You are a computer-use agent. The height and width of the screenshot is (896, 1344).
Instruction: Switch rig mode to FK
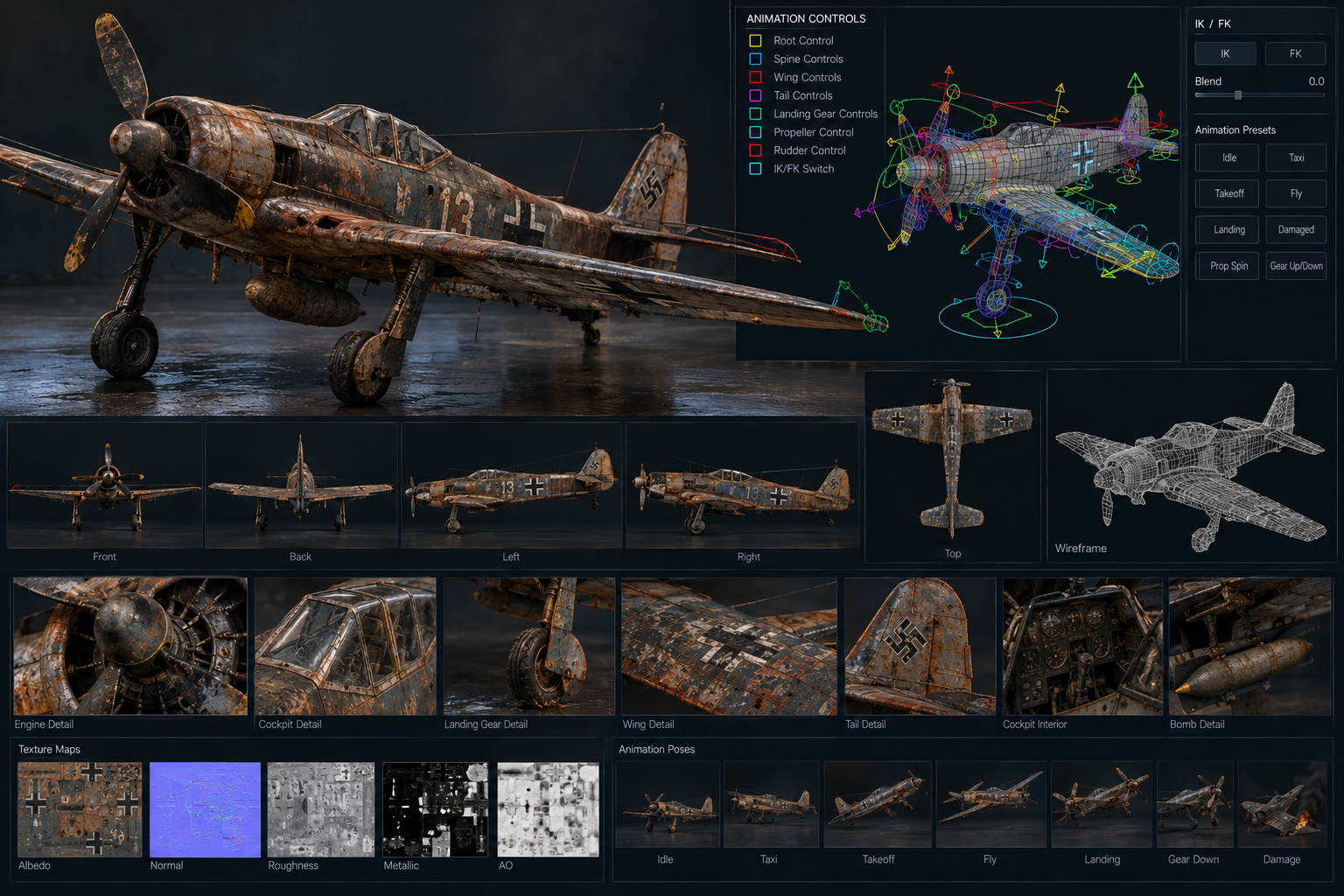[1295, 53]
